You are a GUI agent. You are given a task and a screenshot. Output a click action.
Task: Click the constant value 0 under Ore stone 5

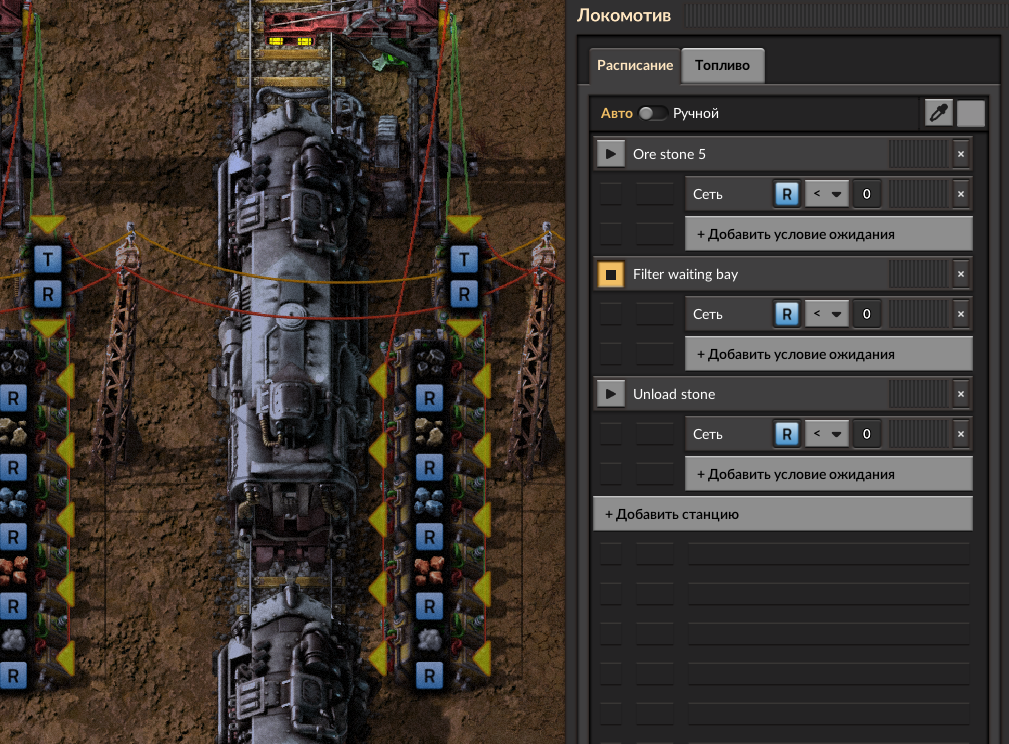click(866, 194)
